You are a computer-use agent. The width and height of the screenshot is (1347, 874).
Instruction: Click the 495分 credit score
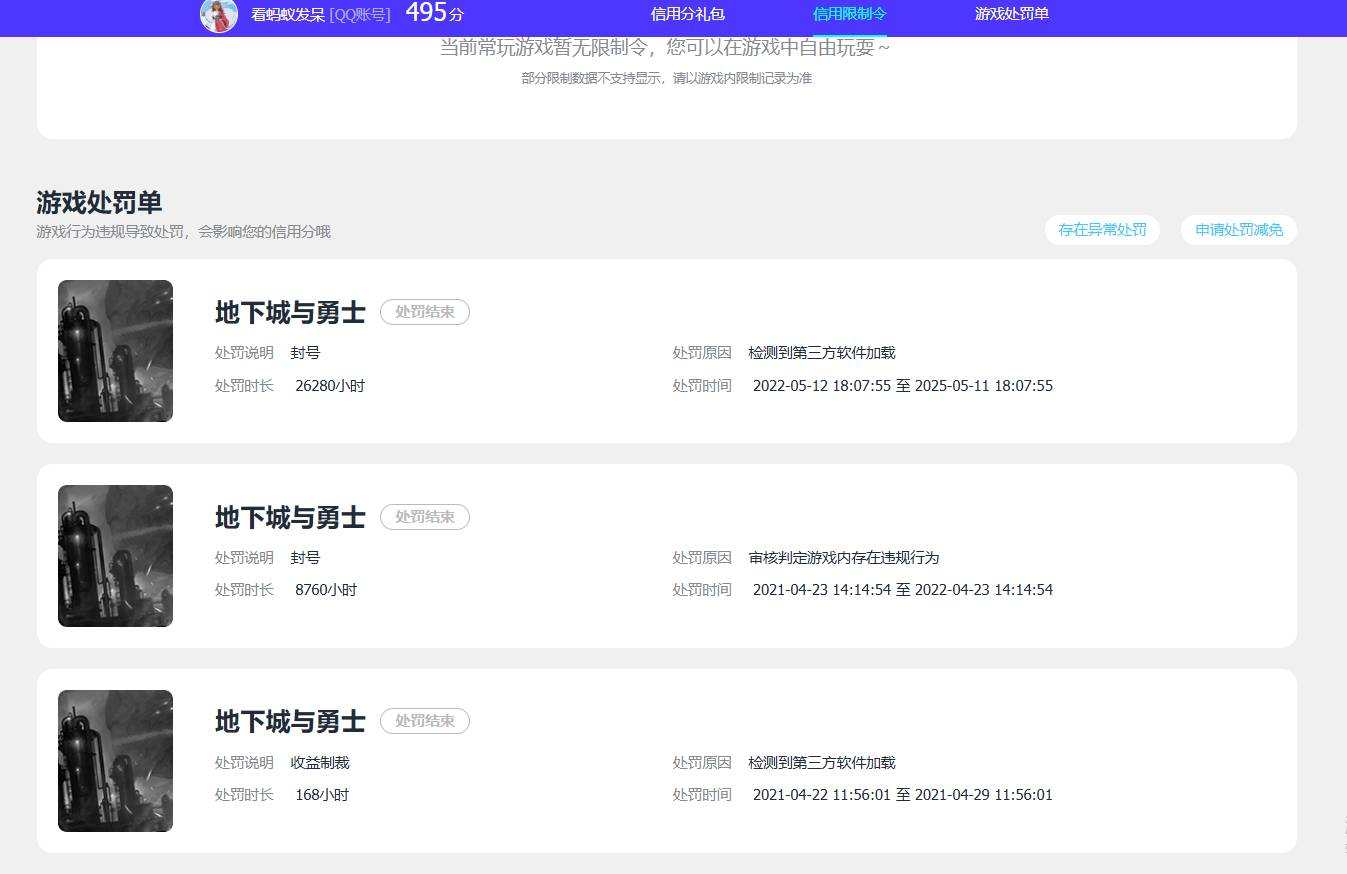(x=434, y=13)
